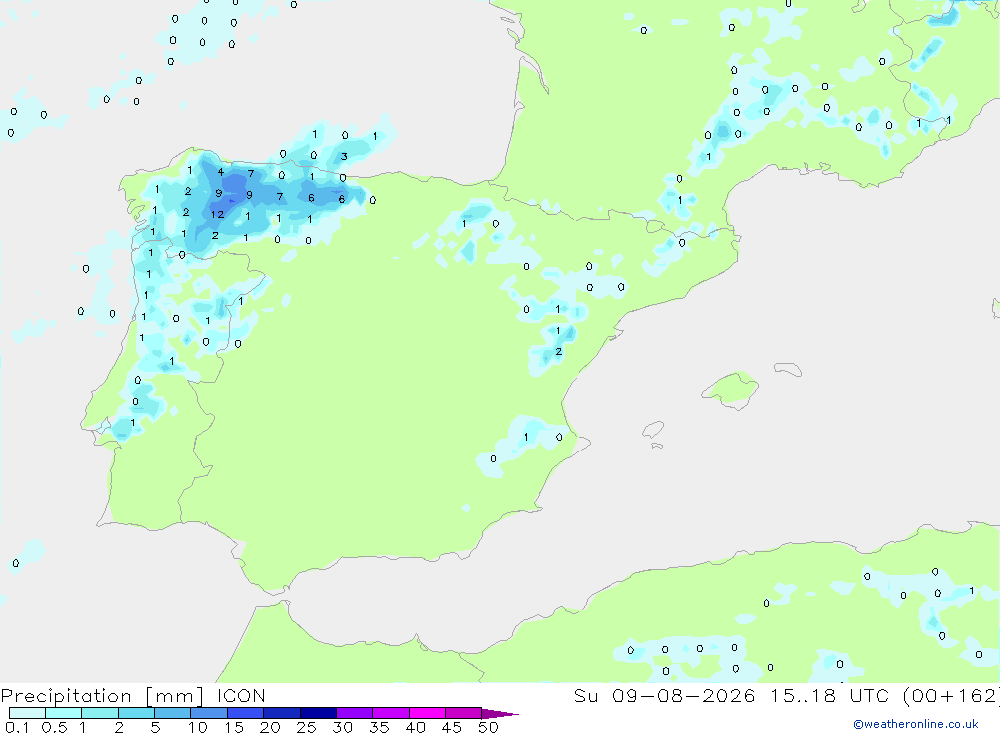Select the 1–2 mm legend color swatch

100,713
